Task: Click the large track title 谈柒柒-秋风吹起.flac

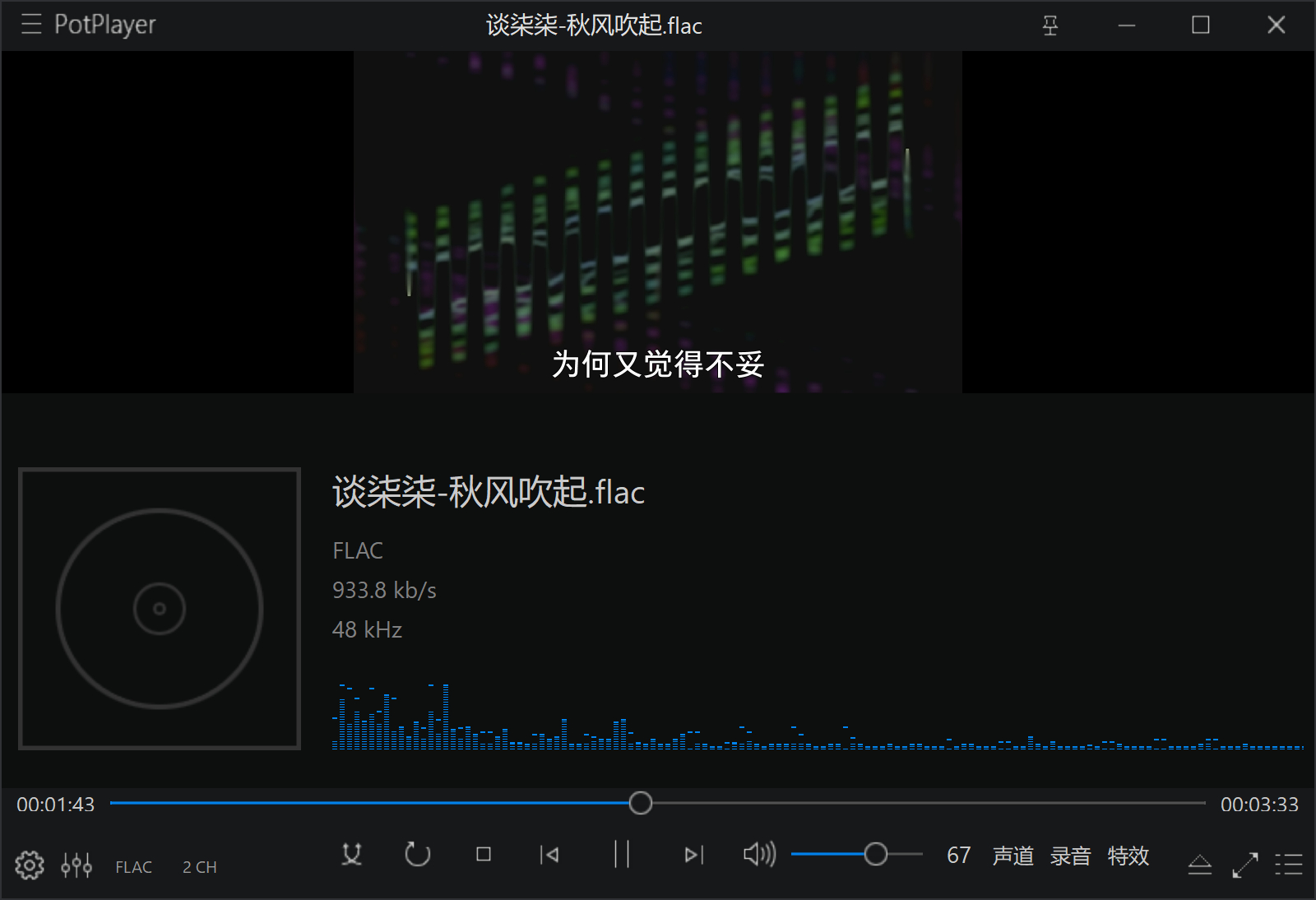Action: tap(489, 492)
